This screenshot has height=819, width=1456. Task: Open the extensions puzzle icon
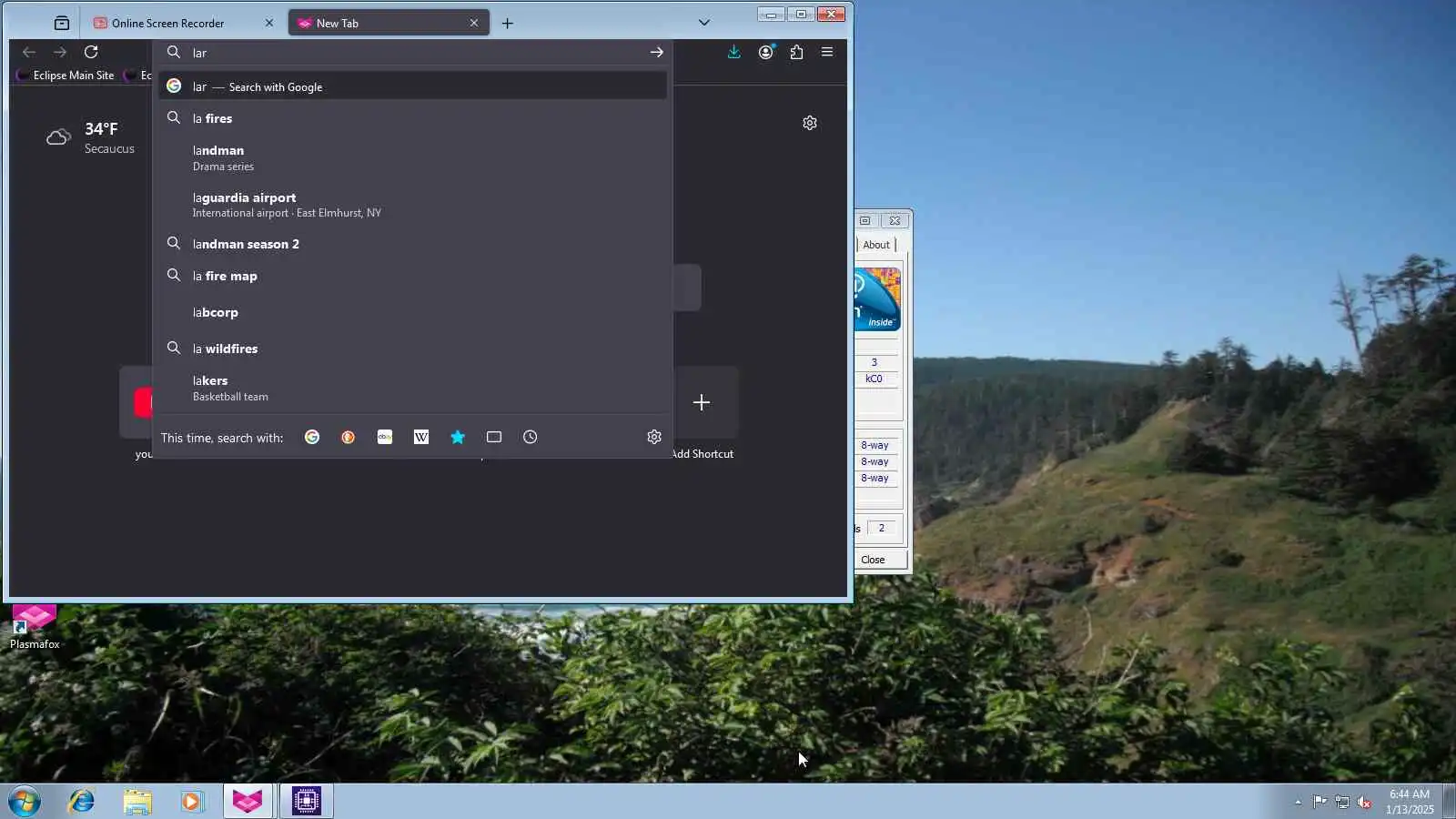797,52
